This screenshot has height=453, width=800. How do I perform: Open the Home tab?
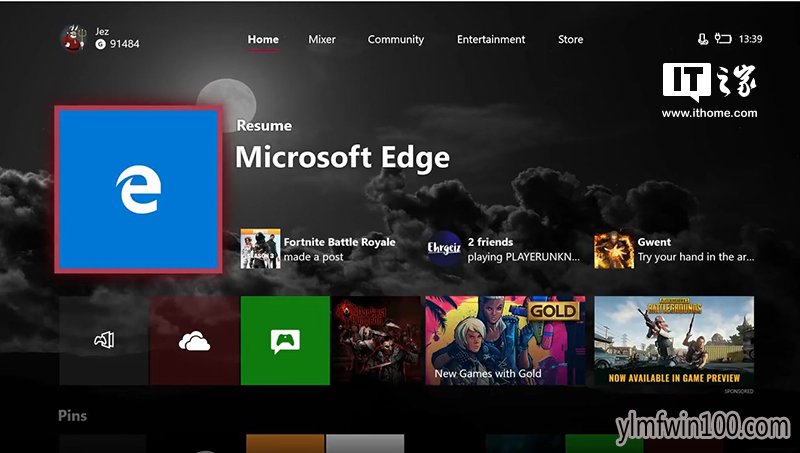click(263, 39)
